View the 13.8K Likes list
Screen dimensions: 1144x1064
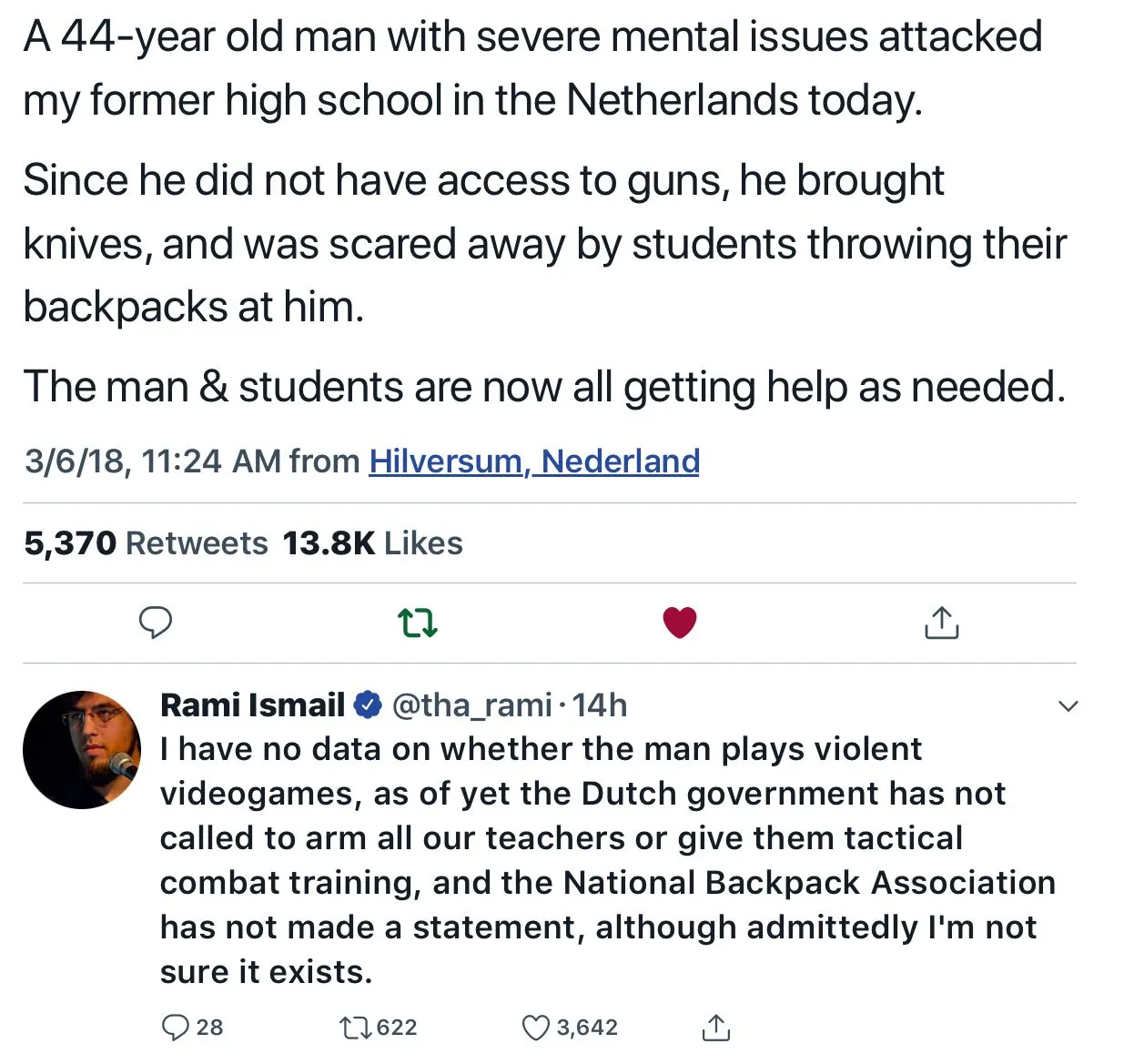point(372,543)
